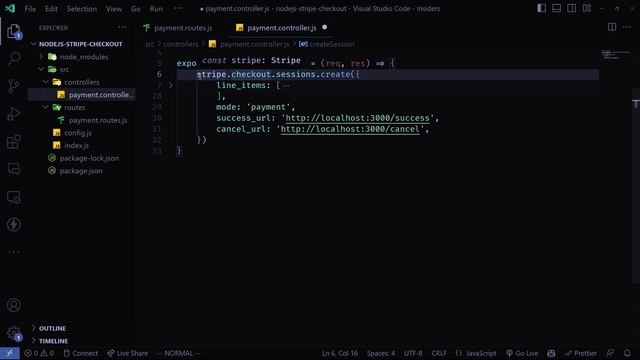Click the cancel_url localhost link
This screenshot has width=640, height=360.
[350, 129]
